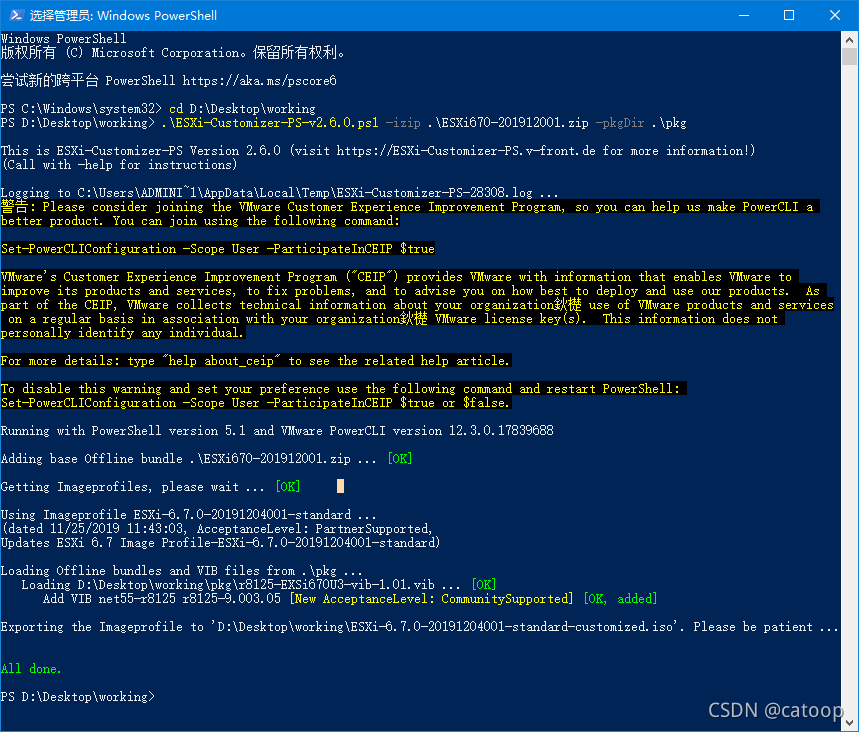Maximize the Windows PowerShell window

tap(789, 15)
